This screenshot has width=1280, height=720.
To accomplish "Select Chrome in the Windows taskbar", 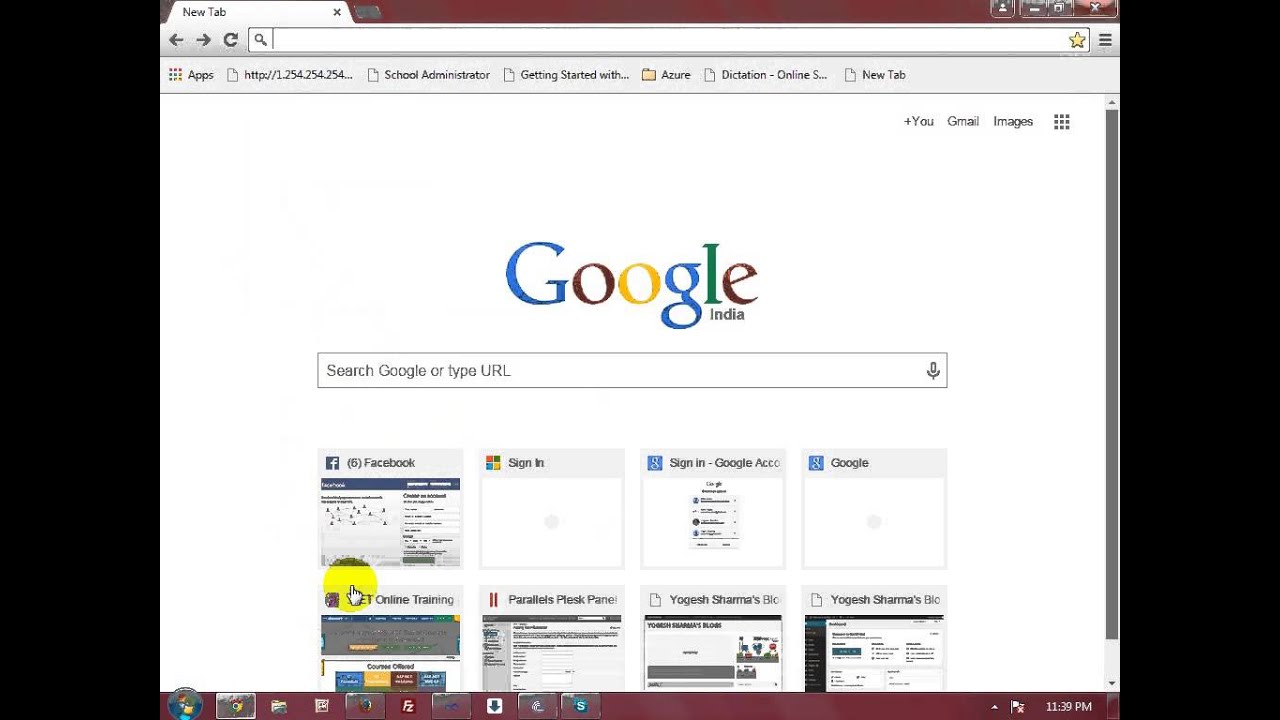I will pos(235,706).
